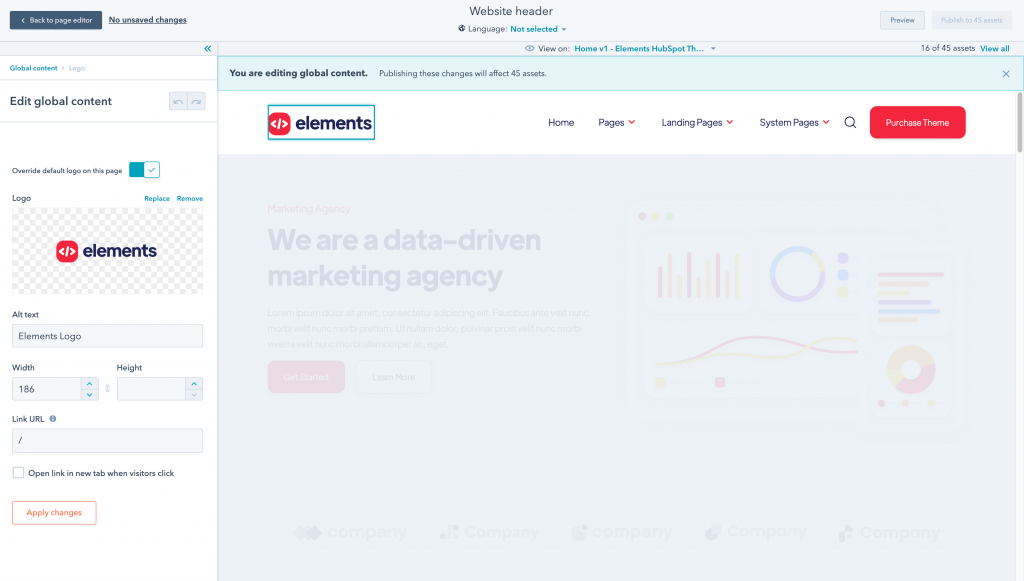The width and height of the screenshot is (1024, 581).
Task: Click the Height input field
Action: coord(152,389)
